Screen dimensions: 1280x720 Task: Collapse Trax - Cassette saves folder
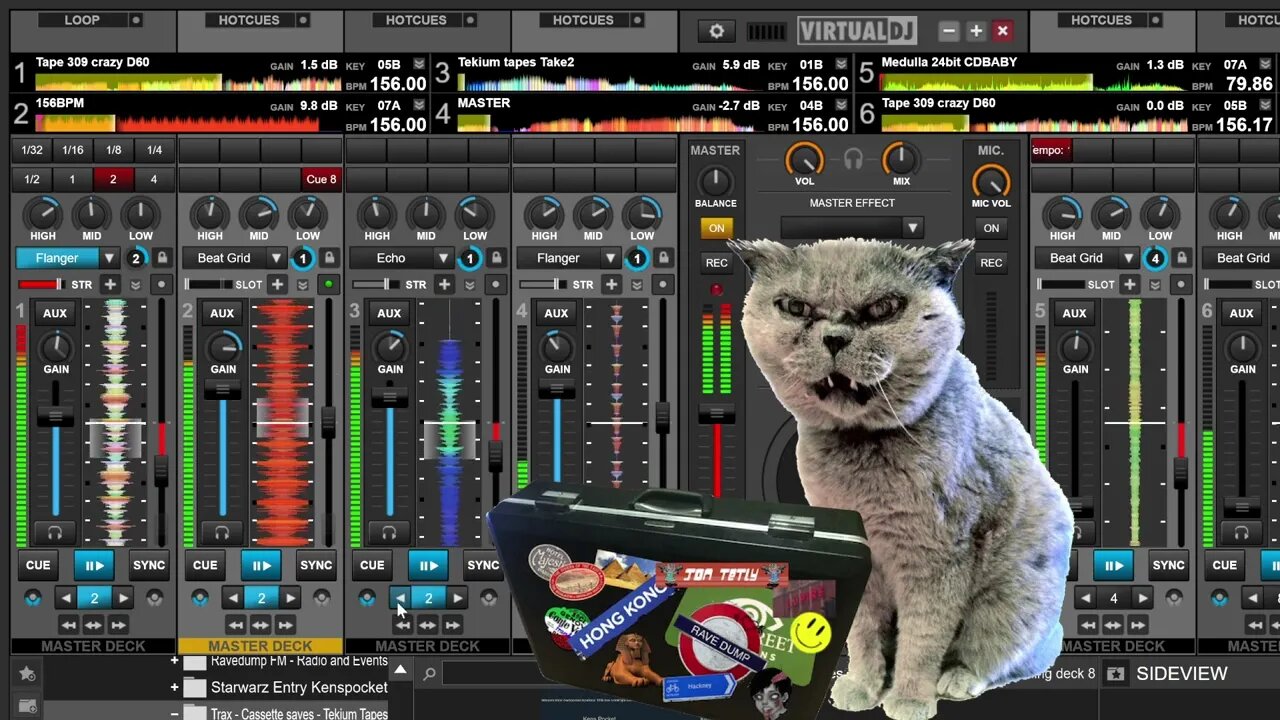click(175, 714)
